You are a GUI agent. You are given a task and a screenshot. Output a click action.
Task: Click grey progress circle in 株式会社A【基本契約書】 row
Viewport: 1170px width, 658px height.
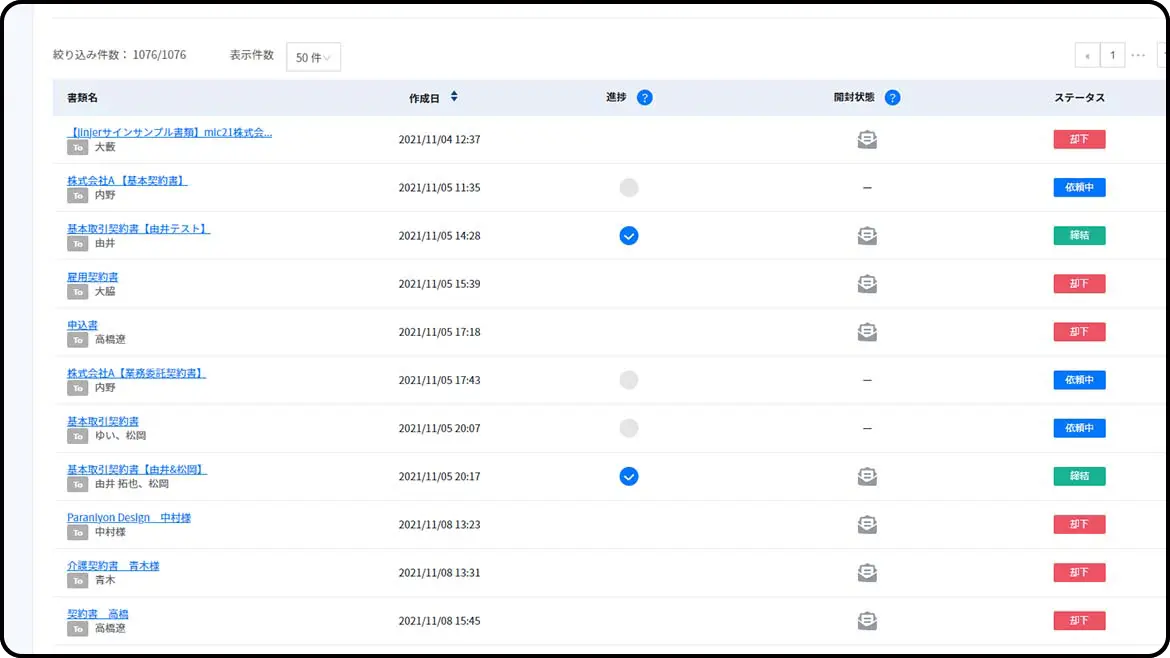[628, 188]
